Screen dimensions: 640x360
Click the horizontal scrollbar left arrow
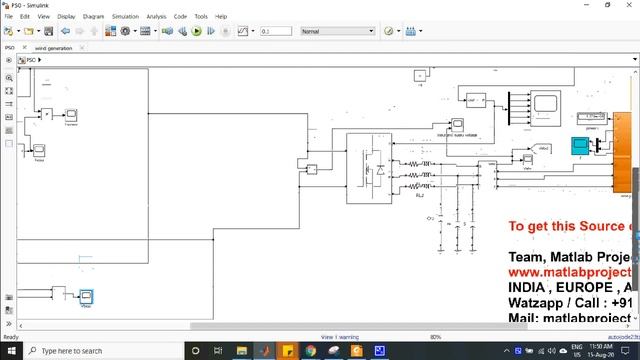point(21,326)
